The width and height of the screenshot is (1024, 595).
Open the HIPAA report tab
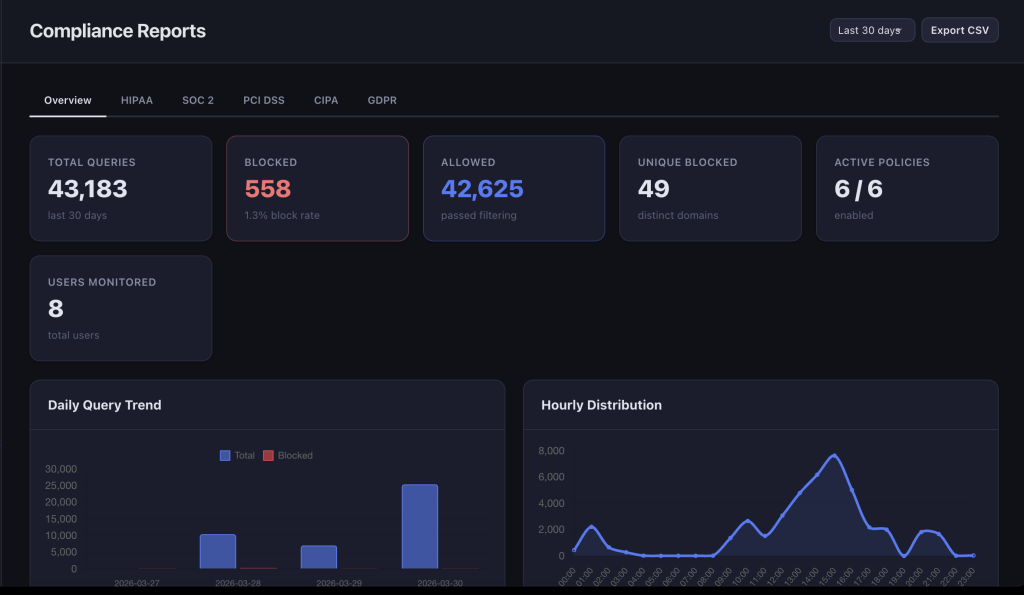pos(137,100)
